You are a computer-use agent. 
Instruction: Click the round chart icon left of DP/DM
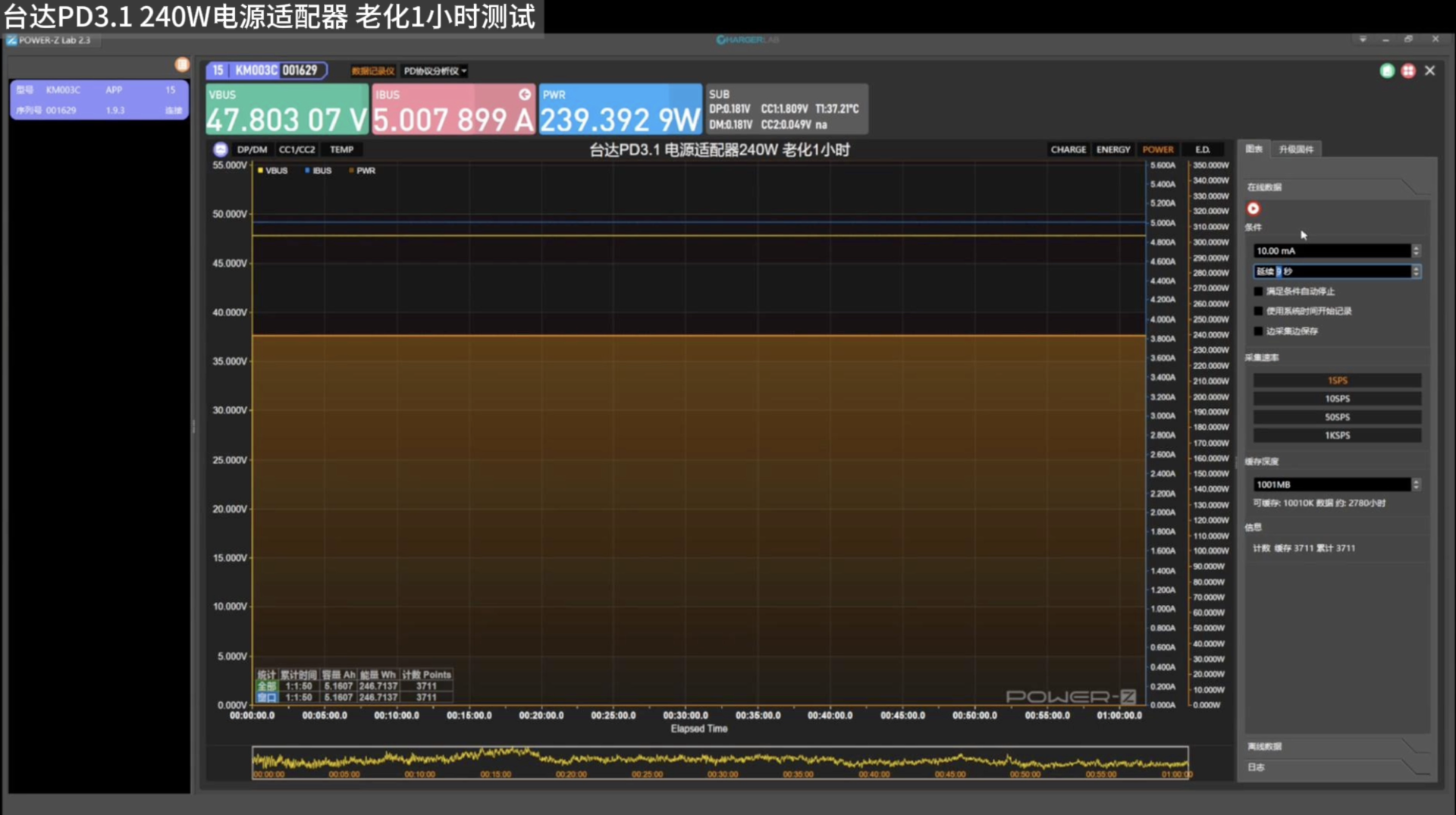(x=221, y=149)
